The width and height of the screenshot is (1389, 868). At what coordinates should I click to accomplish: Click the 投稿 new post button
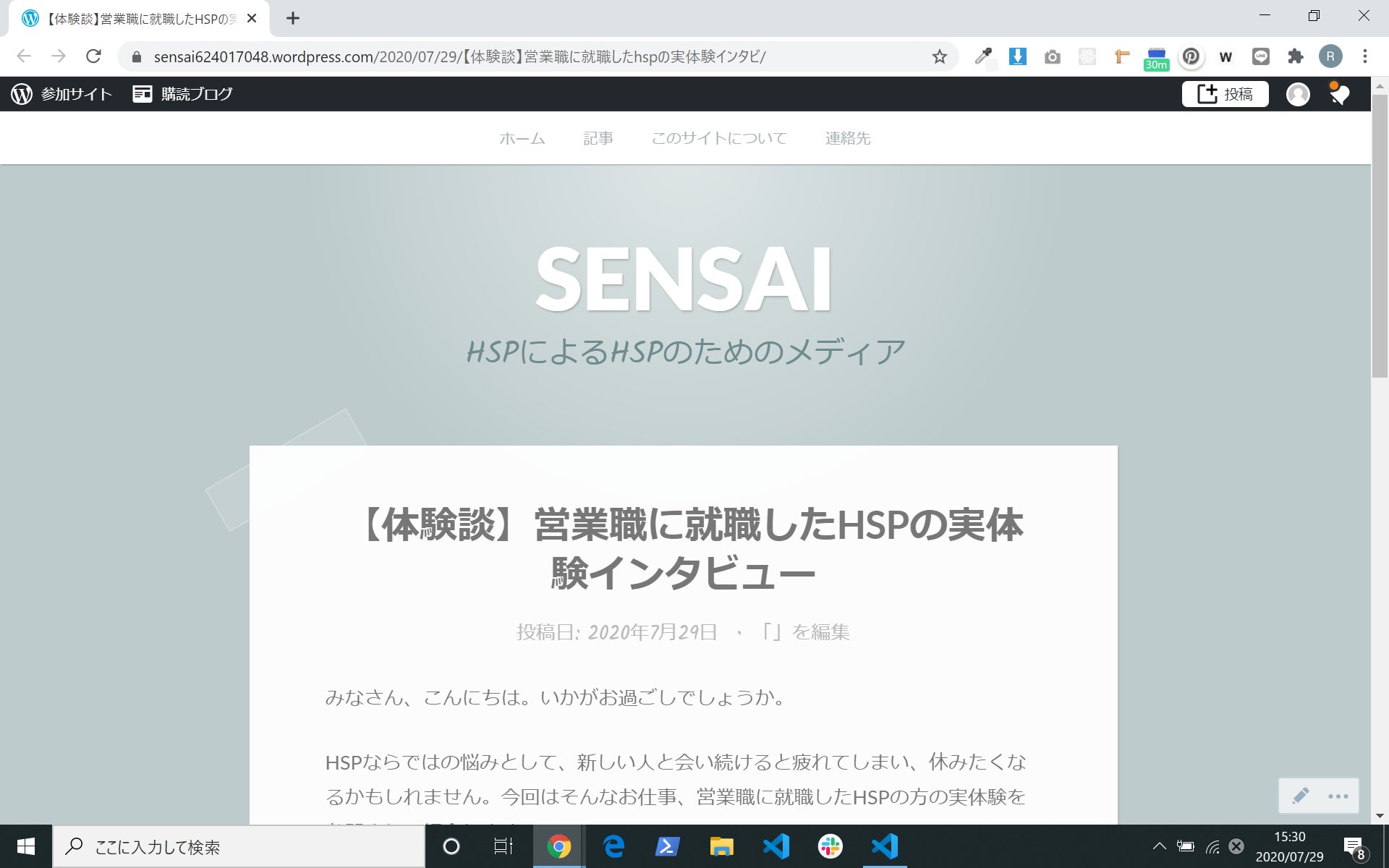coord(1225,94)
